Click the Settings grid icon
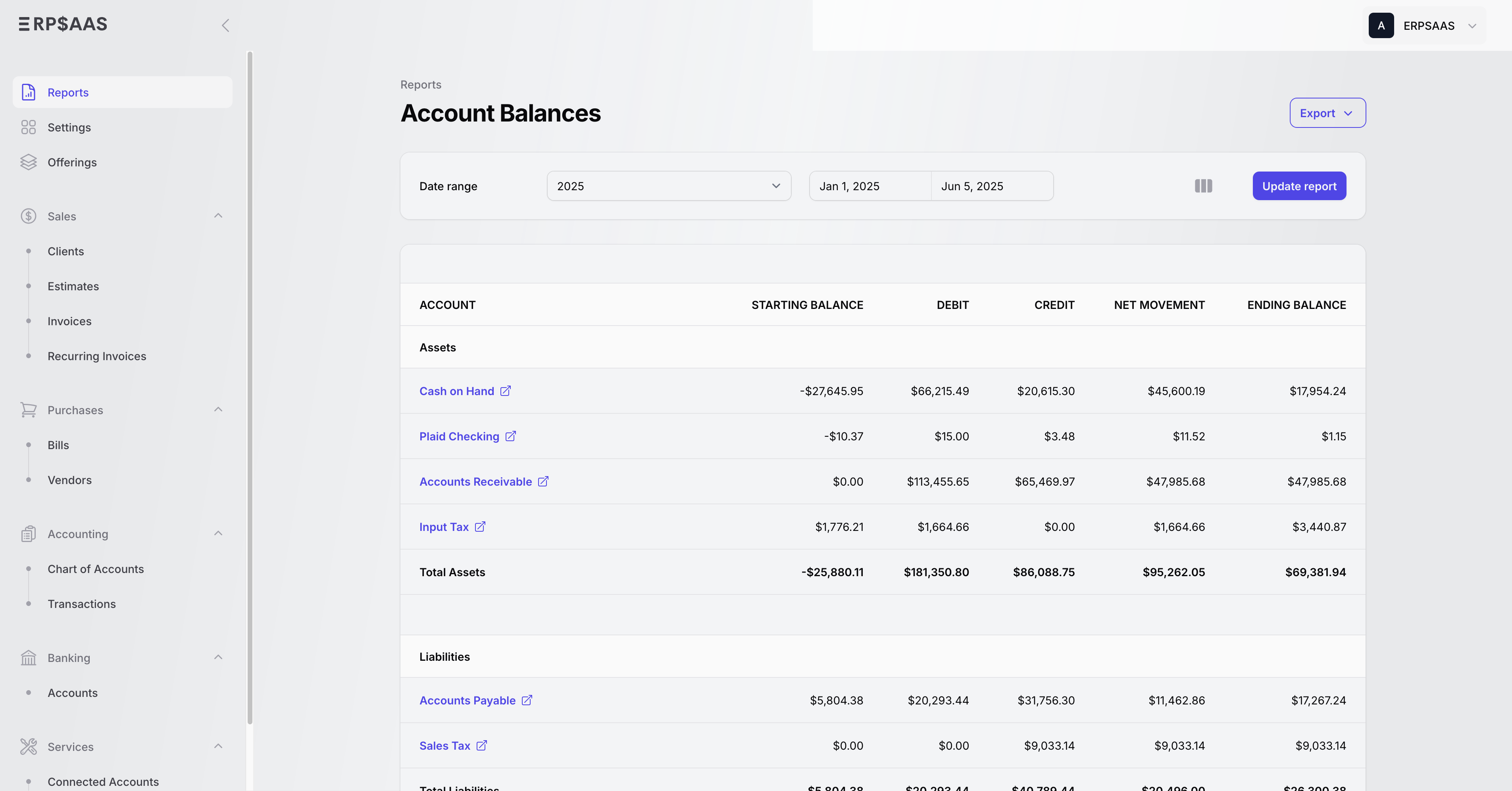Image resolution: width=1512 pixels, height=791 pixels. point(28,127)
